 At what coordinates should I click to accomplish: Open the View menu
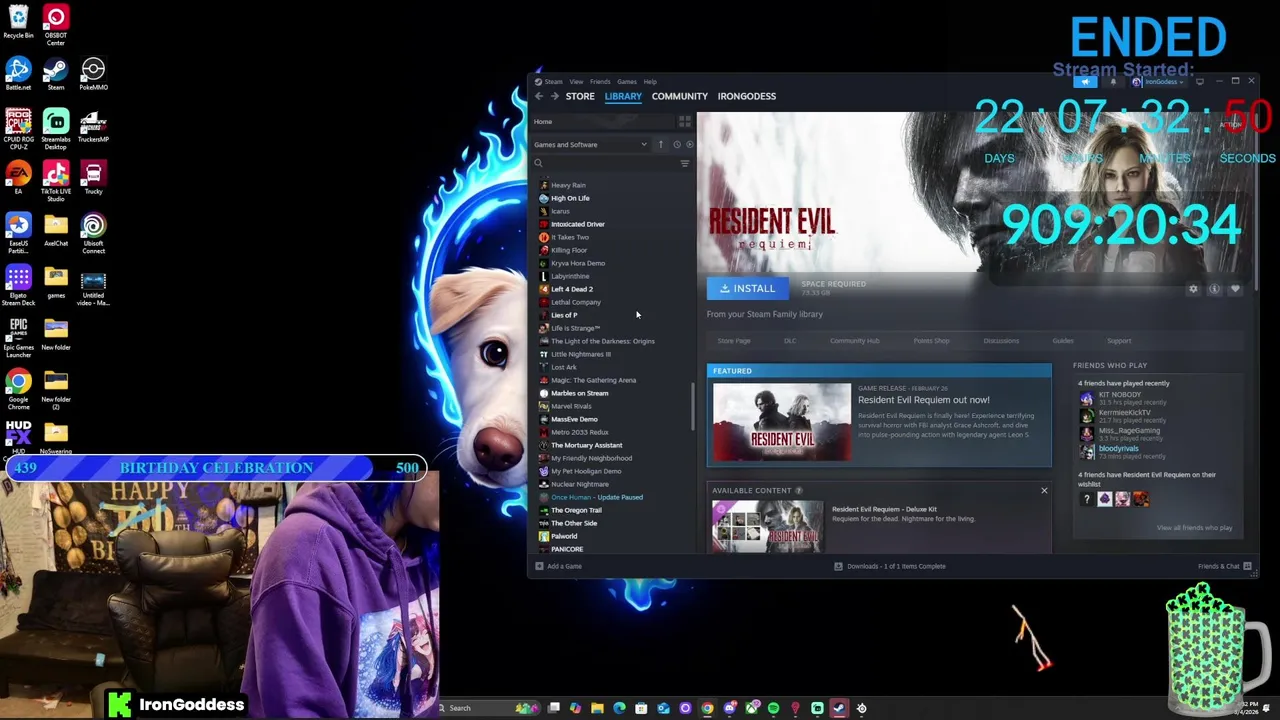tap(576, 82)
